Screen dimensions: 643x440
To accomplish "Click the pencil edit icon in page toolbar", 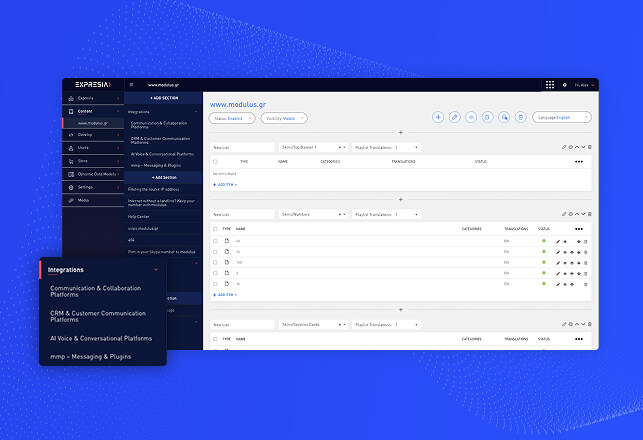I will pyautogui.click(x=454, y=117).
